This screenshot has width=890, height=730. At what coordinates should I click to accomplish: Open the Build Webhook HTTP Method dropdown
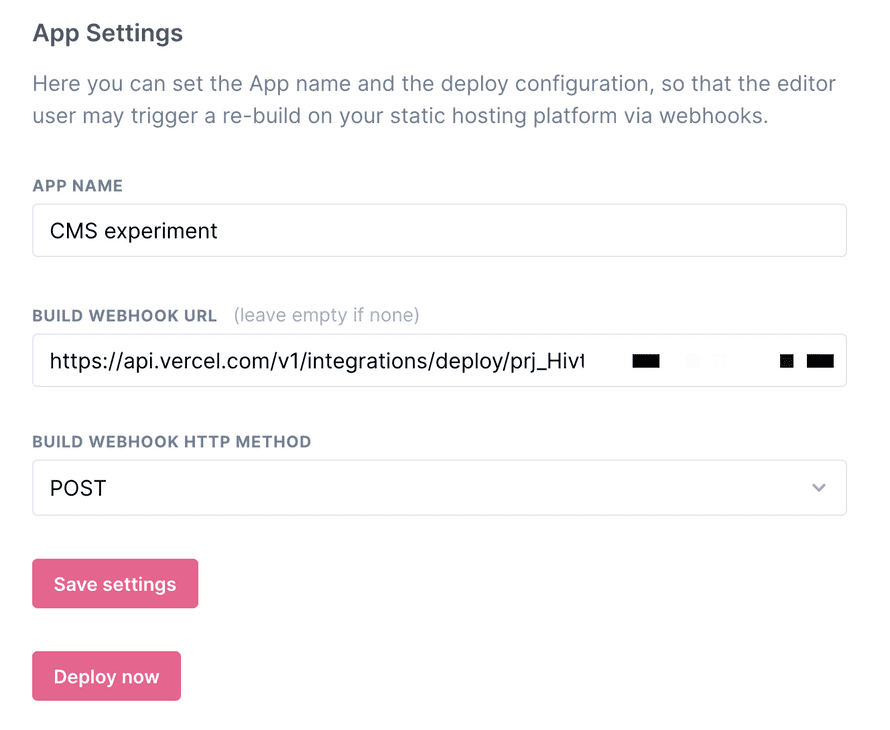(x=440, y=488)
